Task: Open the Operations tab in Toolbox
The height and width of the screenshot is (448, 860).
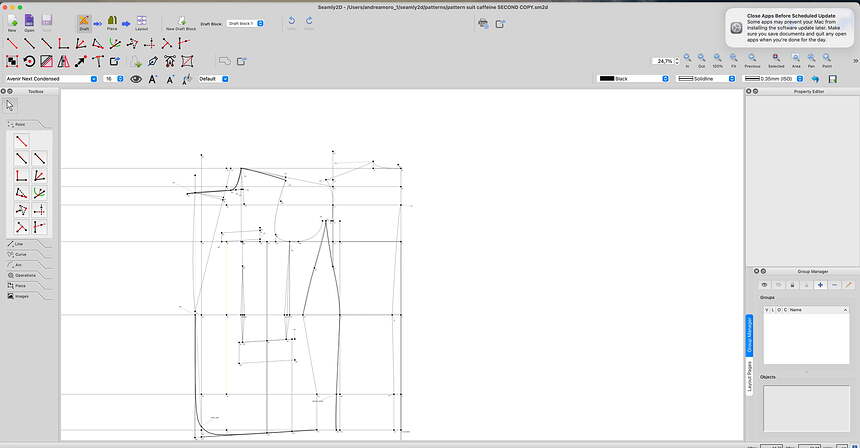Action: 25,275
